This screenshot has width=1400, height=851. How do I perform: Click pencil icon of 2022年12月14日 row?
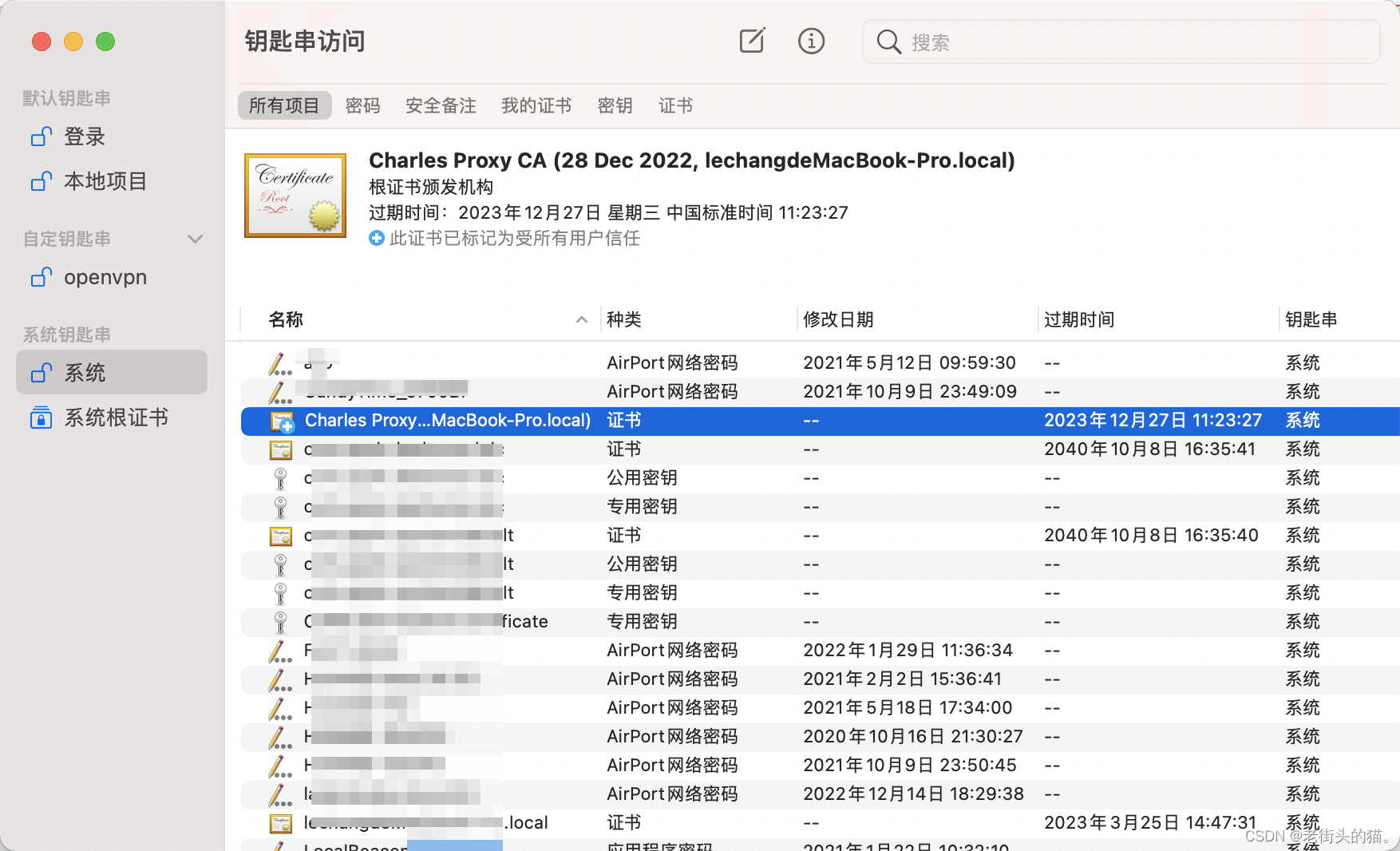[x=280, y=794]
